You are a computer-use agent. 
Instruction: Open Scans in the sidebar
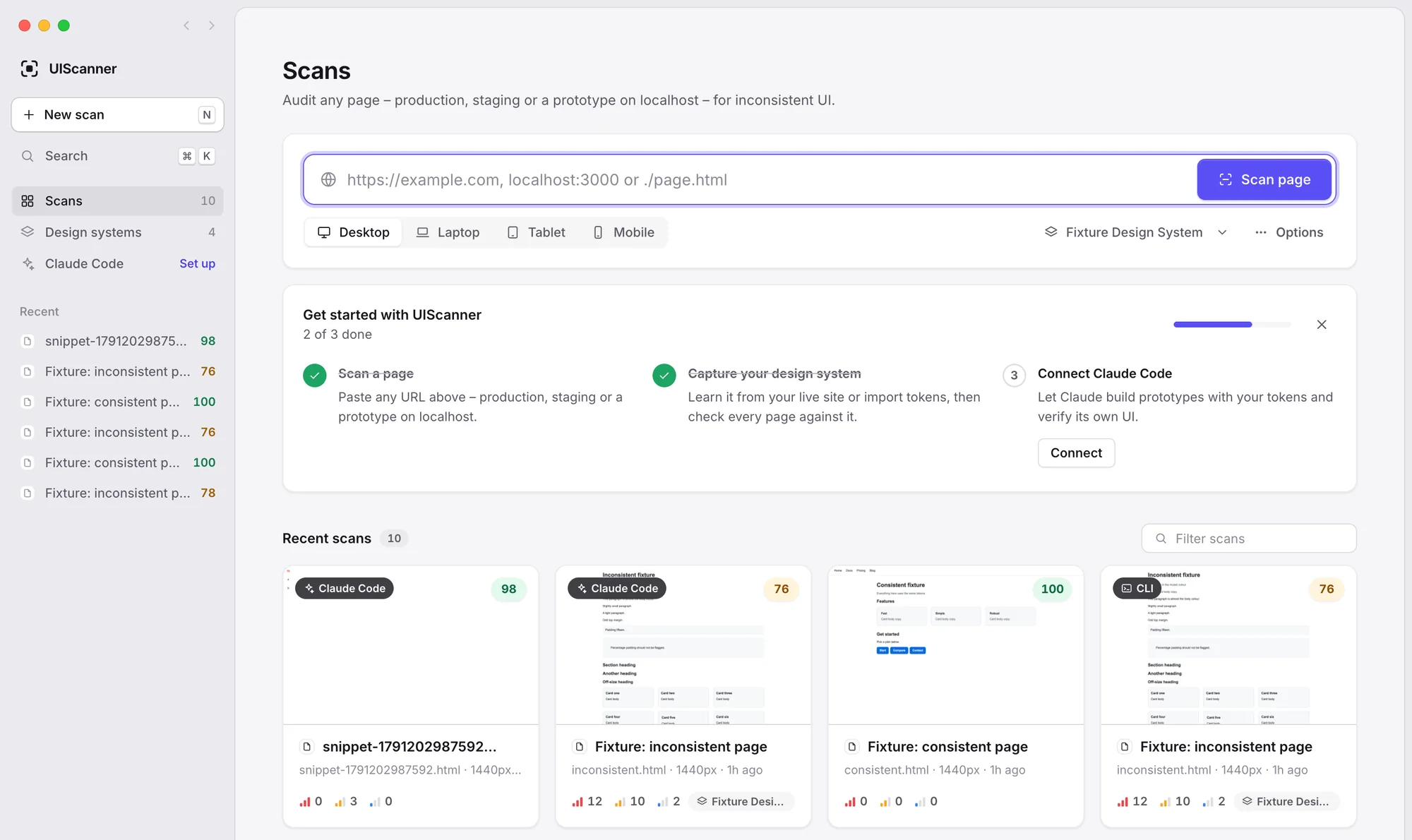[117, 201]
